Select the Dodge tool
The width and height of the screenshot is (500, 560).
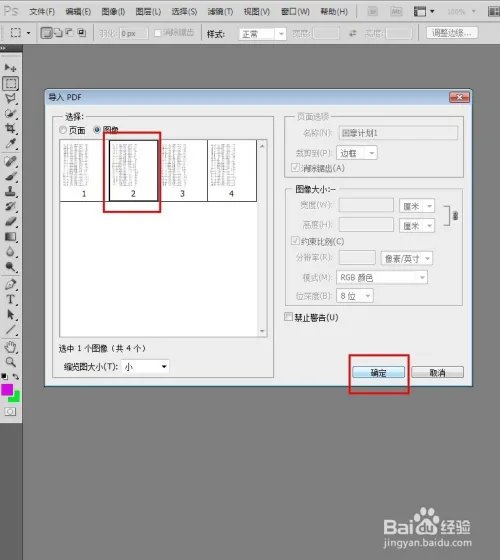coord(10,266)
